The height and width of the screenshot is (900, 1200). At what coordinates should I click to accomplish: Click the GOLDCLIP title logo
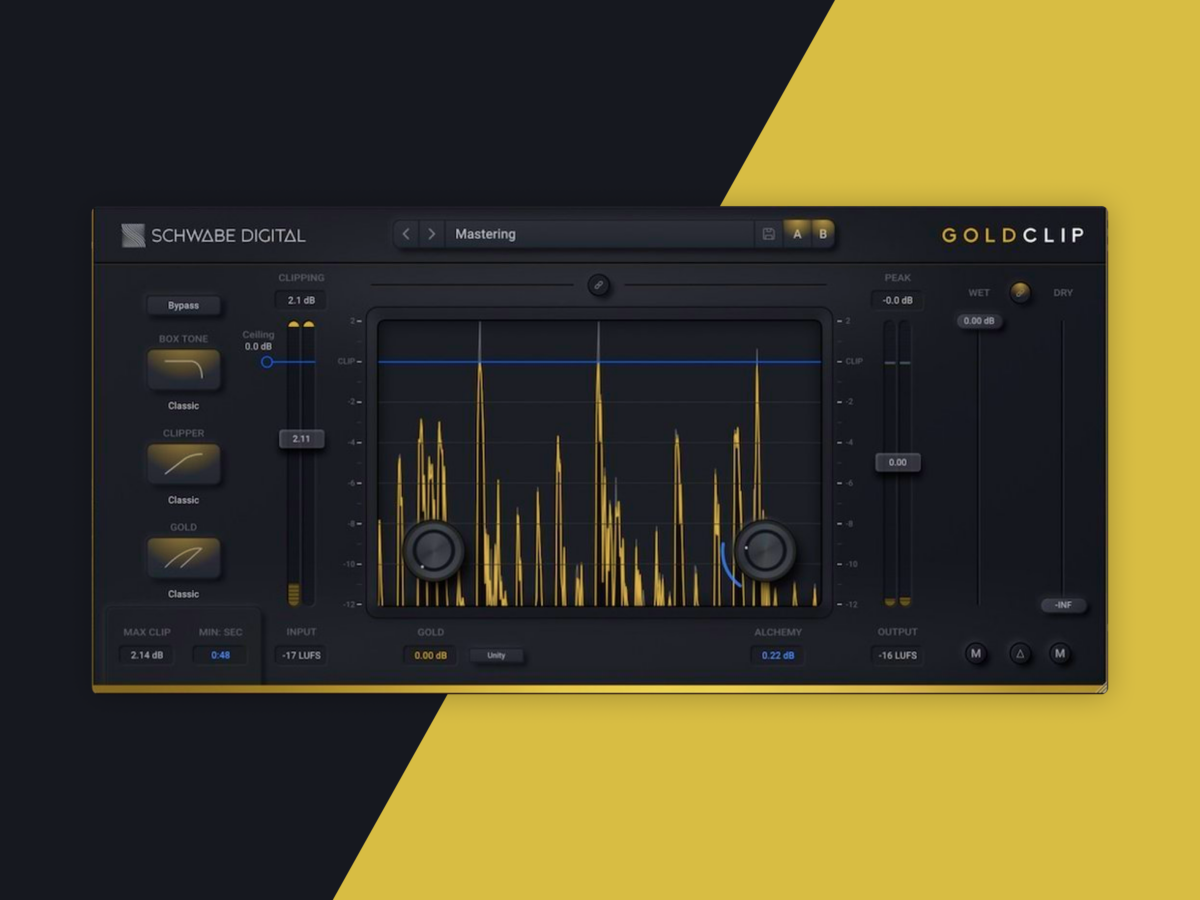1013,236
